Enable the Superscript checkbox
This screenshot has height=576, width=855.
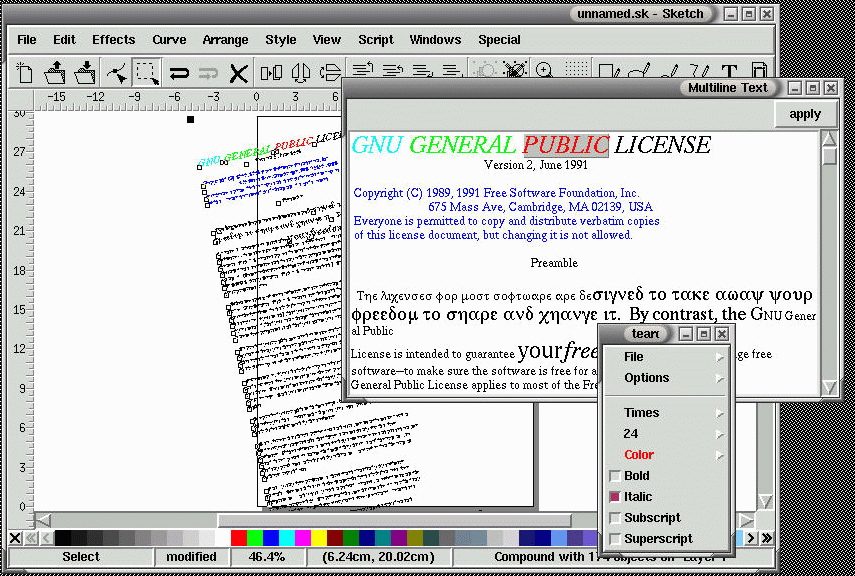coord(615,539)
